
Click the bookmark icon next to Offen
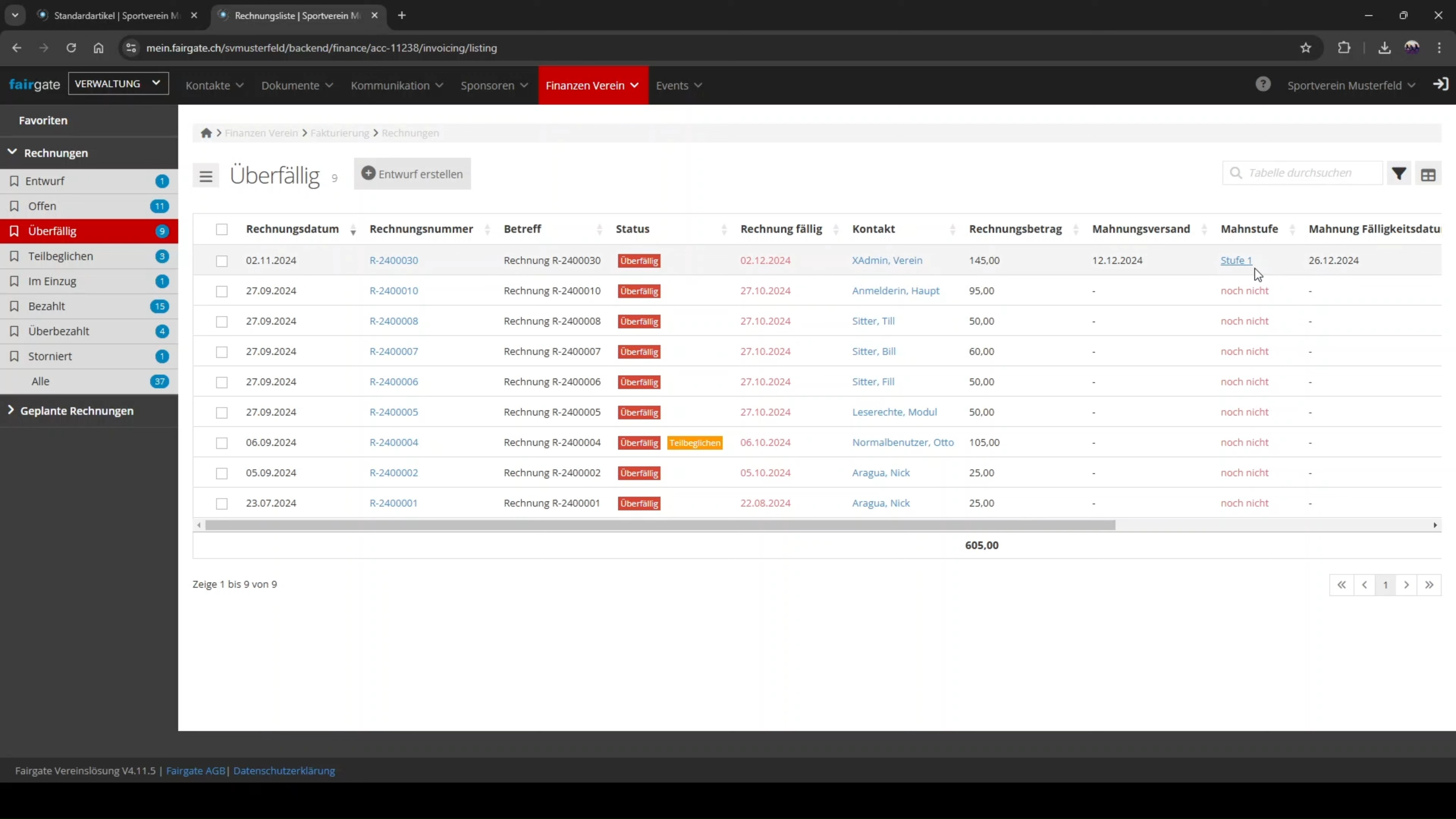[x=14, y=206]
